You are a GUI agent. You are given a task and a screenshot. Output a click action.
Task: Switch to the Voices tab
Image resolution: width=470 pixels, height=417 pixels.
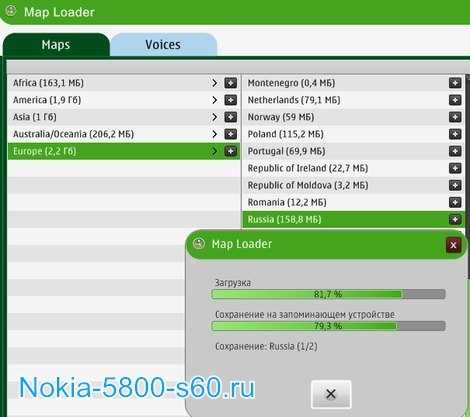click(x=163, y=45)
